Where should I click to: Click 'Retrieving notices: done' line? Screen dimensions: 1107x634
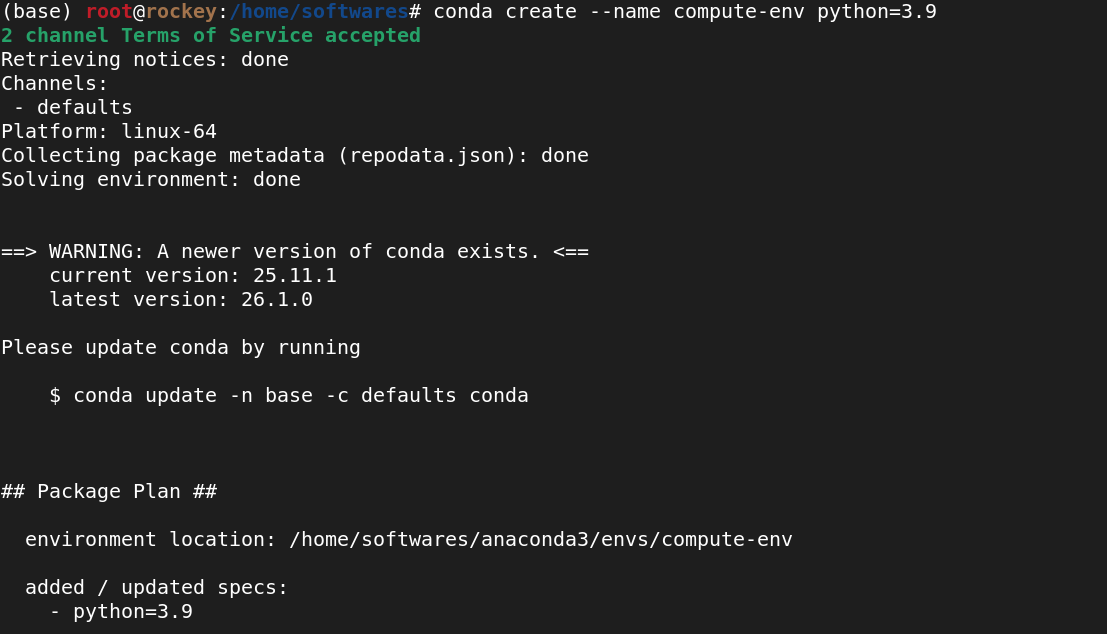tap(145, 59)
